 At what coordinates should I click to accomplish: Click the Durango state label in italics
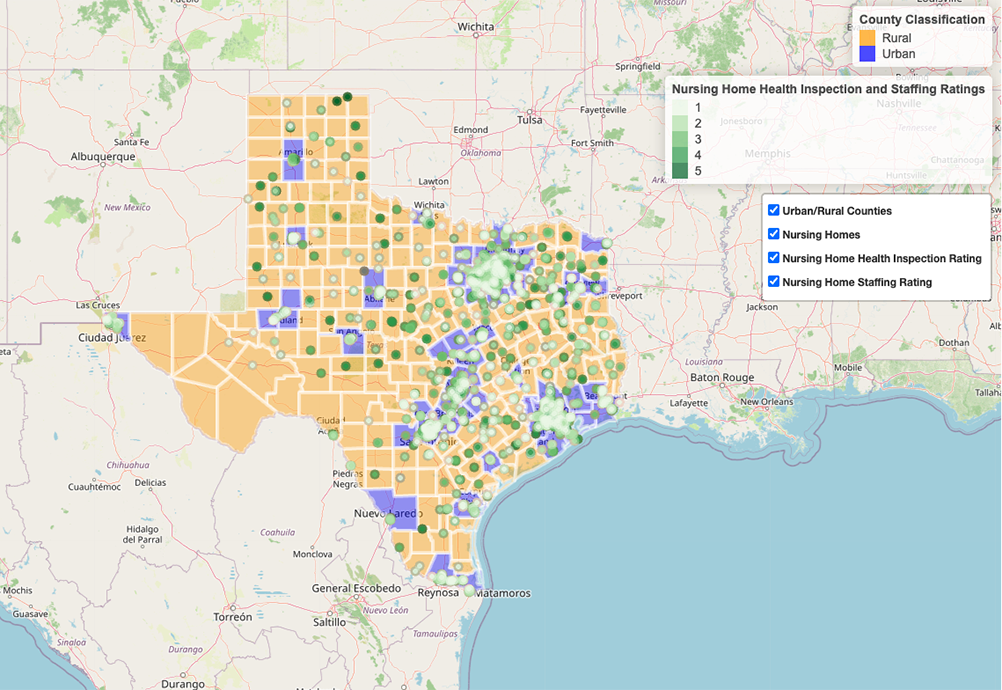pyautogui.click(x=185, y=649)
